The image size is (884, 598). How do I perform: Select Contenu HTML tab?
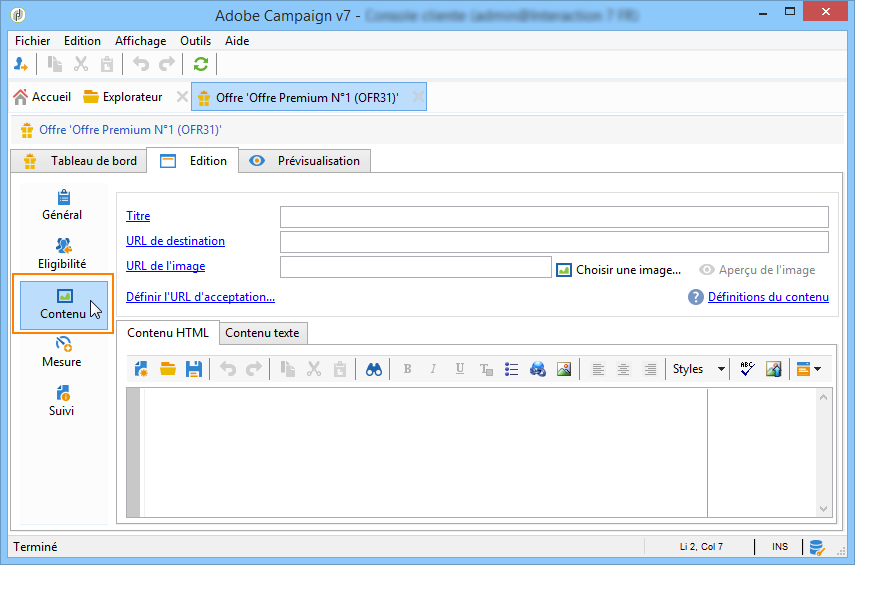point(168,333)
